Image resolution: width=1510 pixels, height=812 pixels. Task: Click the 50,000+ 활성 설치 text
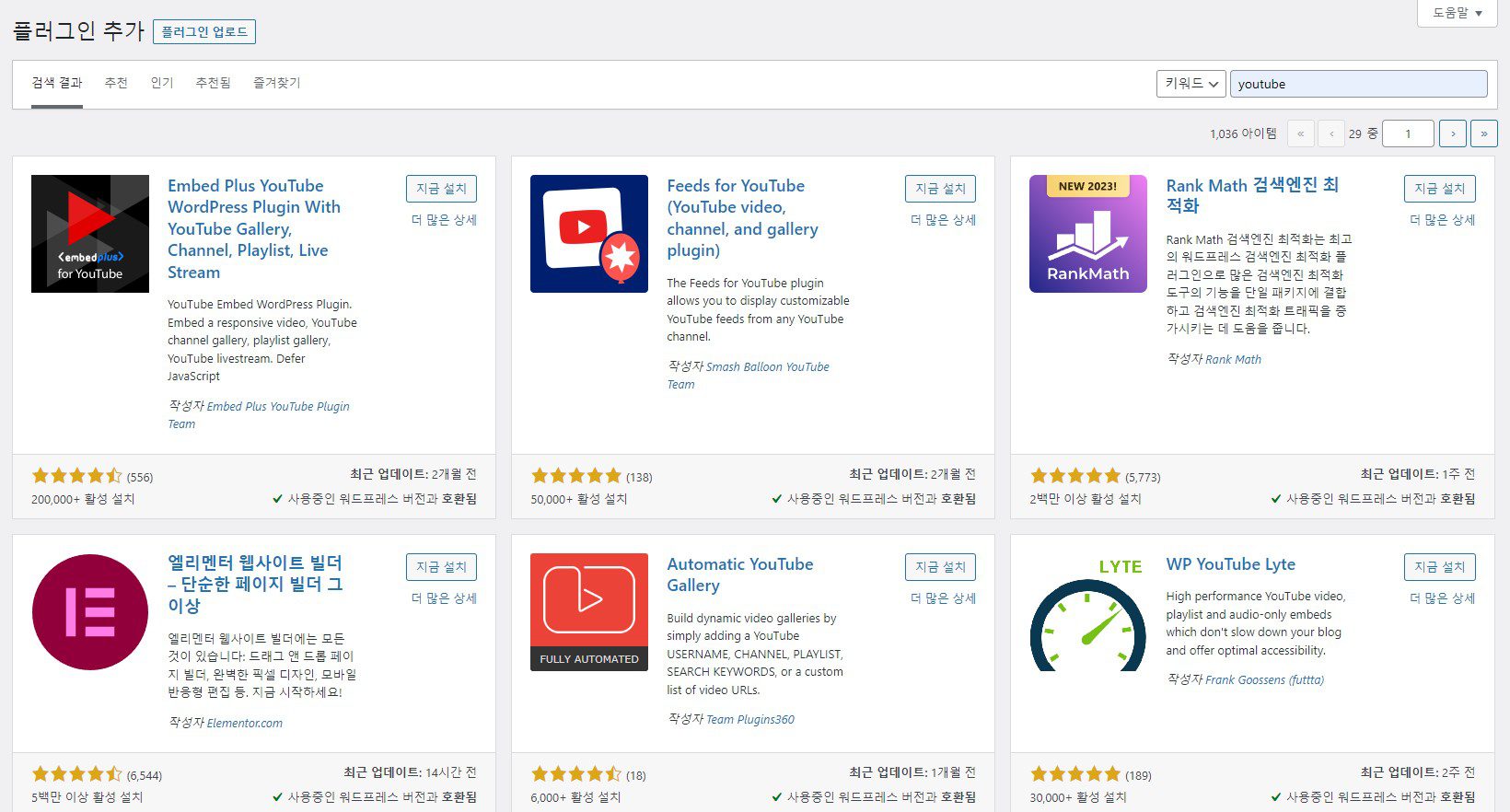pos(579,499)
